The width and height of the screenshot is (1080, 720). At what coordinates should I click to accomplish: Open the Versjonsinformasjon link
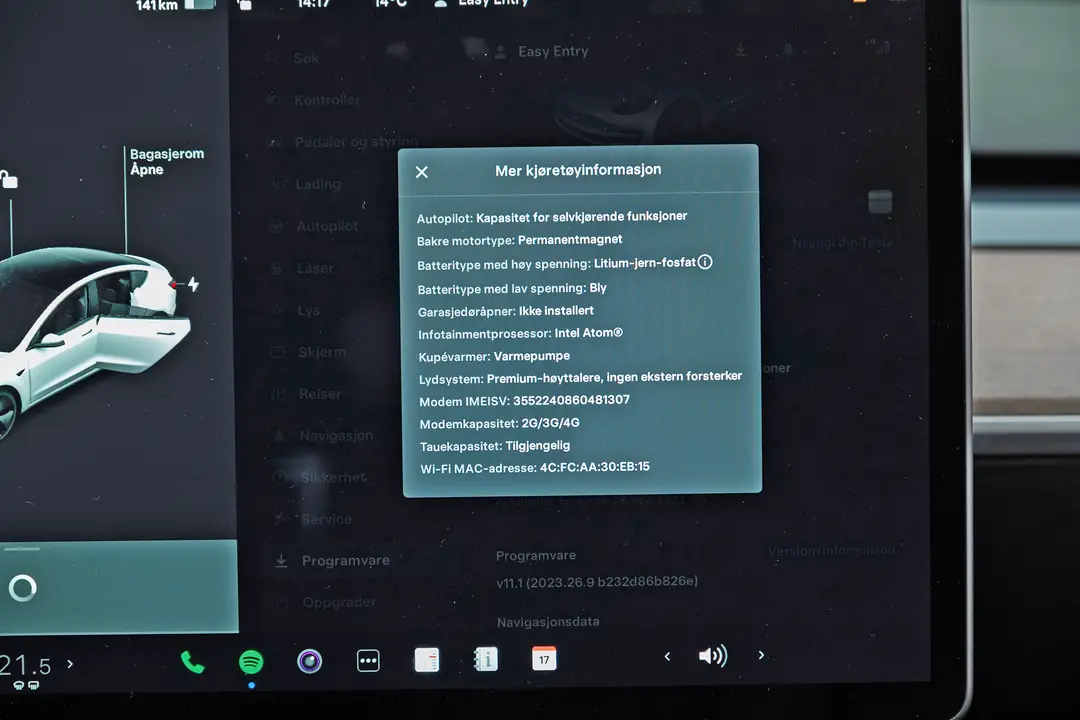click(x=831, y=551)
